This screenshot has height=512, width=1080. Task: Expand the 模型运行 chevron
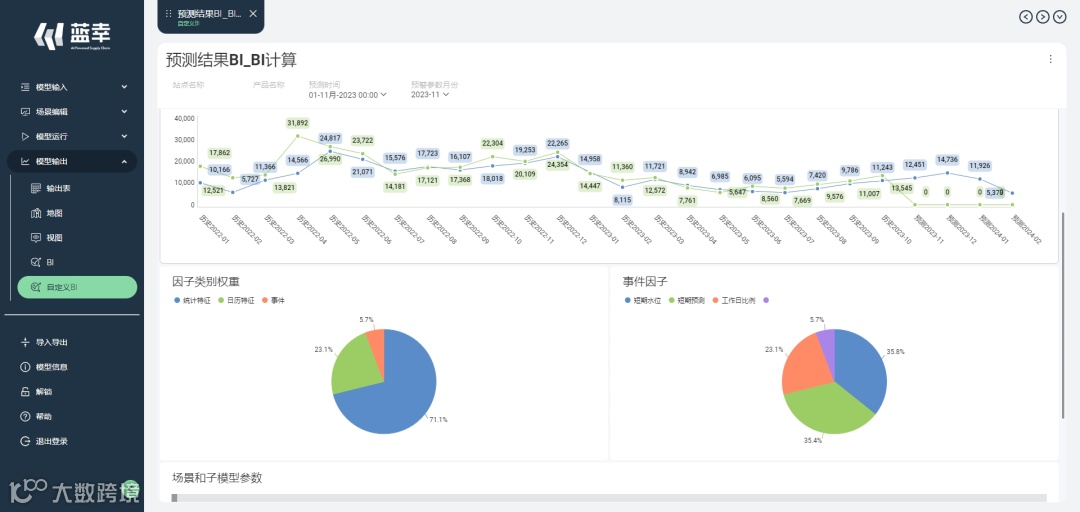(125, 136)
